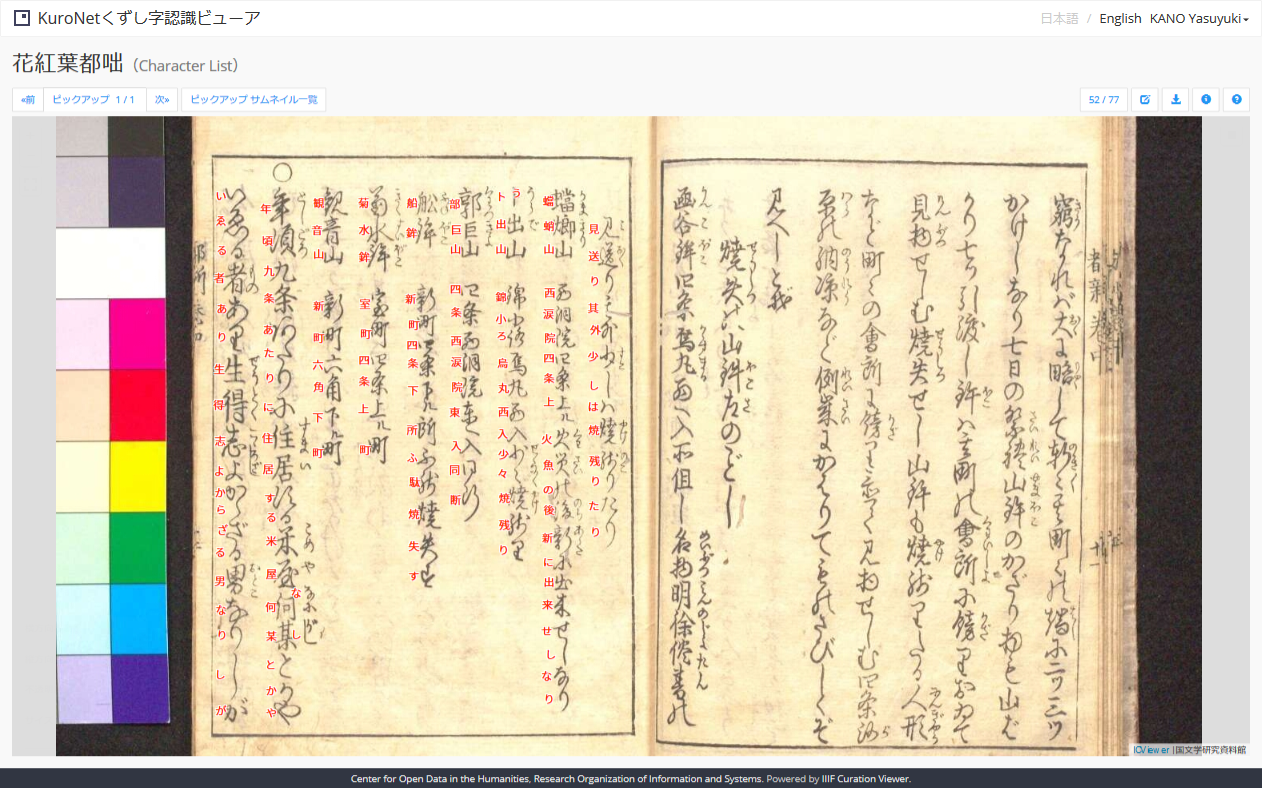Click the download icon button

1176,100
